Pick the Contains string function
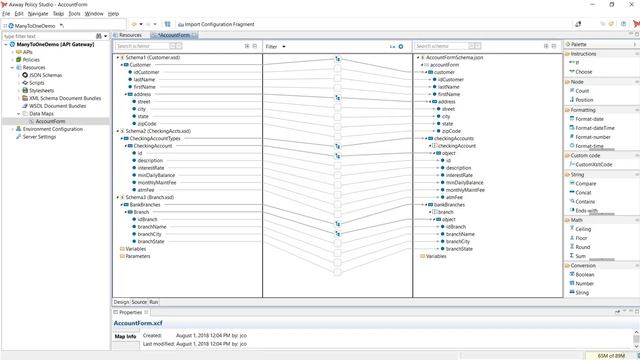Viewport: 640px width, 360px height. [585, 202]
